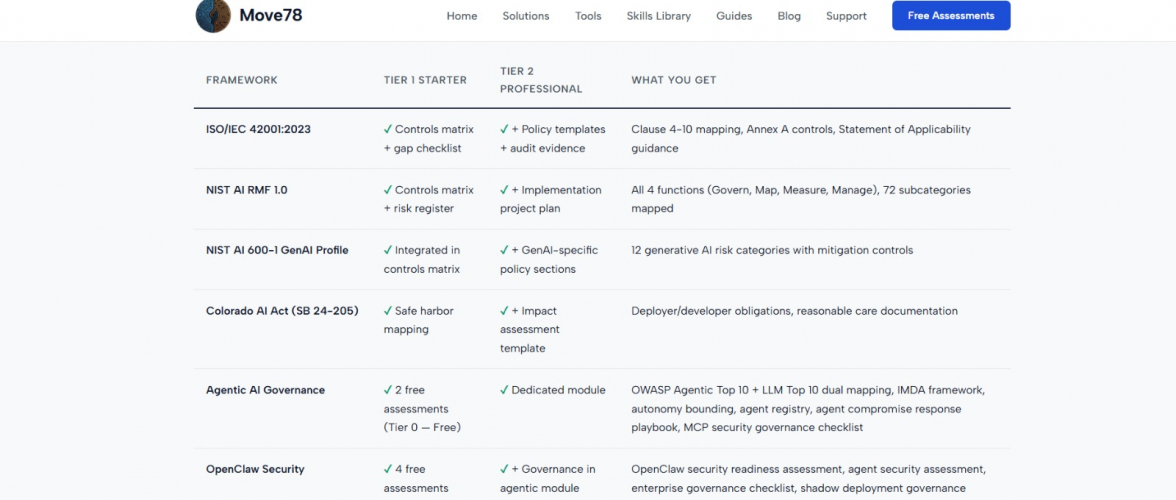Click the Move78 round logo image
1176x500 pixels.
coord(213,15)
